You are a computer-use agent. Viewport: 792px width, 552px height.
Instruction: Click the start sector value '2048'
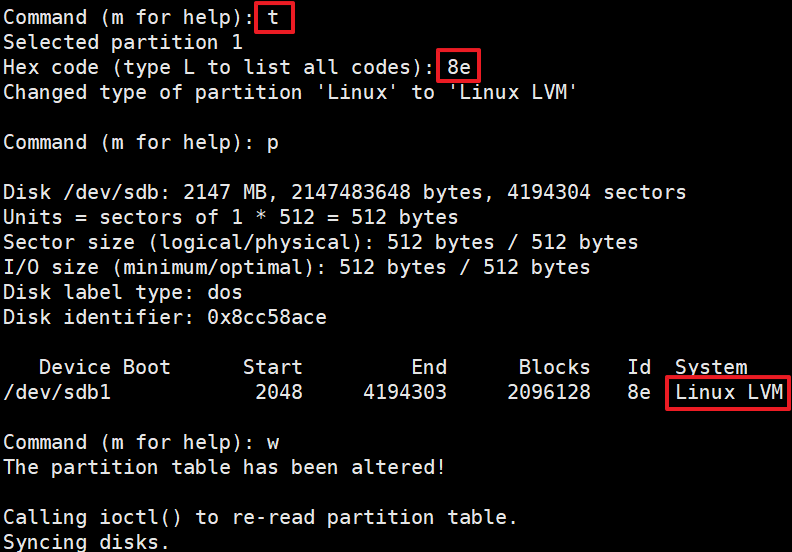(x=279, y=392)
